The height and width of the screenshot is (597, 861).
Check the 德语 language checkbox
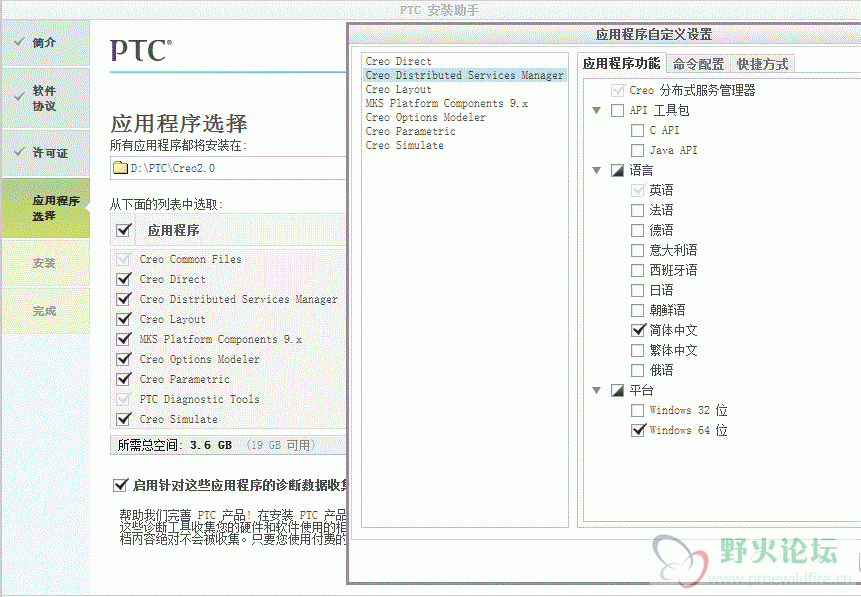pyautogui.click(x=638, y=230)
